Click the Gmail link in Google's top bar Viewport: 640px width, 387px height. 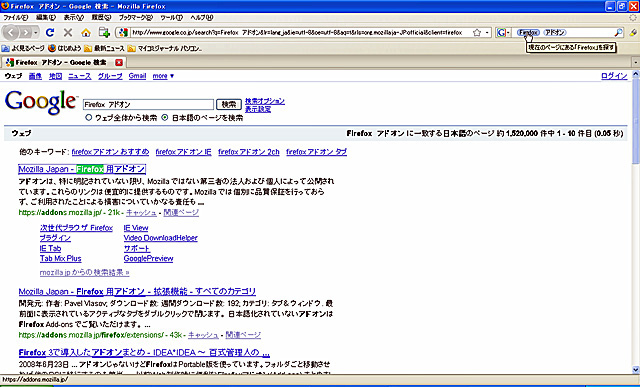pyautogui.click(x=137, y=76)
